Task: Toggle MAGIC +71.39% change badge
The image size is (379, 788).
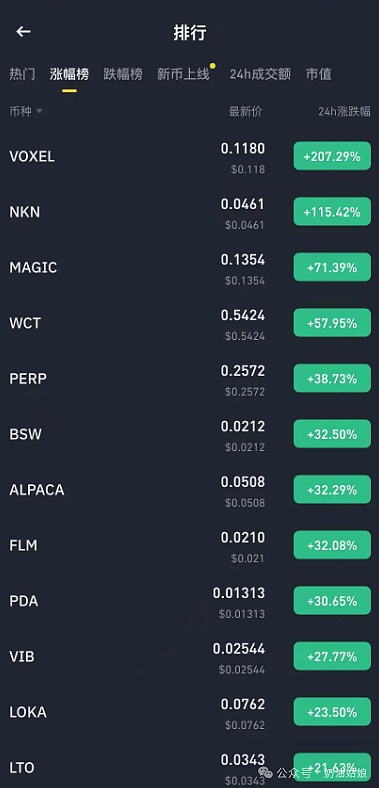Action: (x=332, y=267)
